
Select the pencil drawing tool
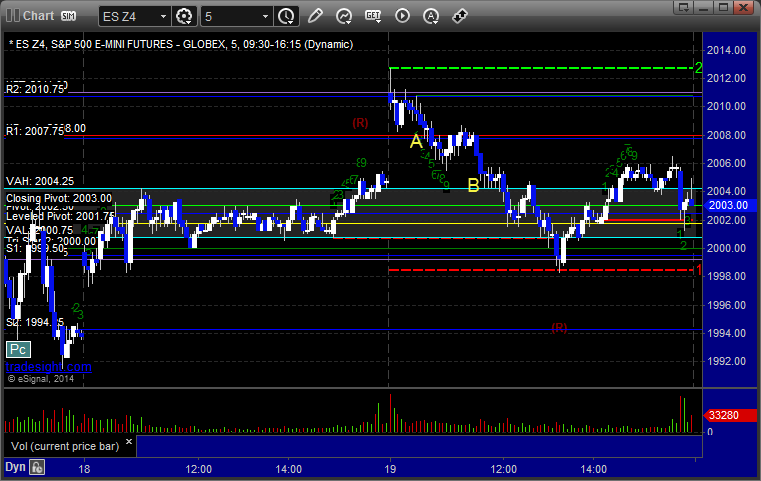(315, 16)
